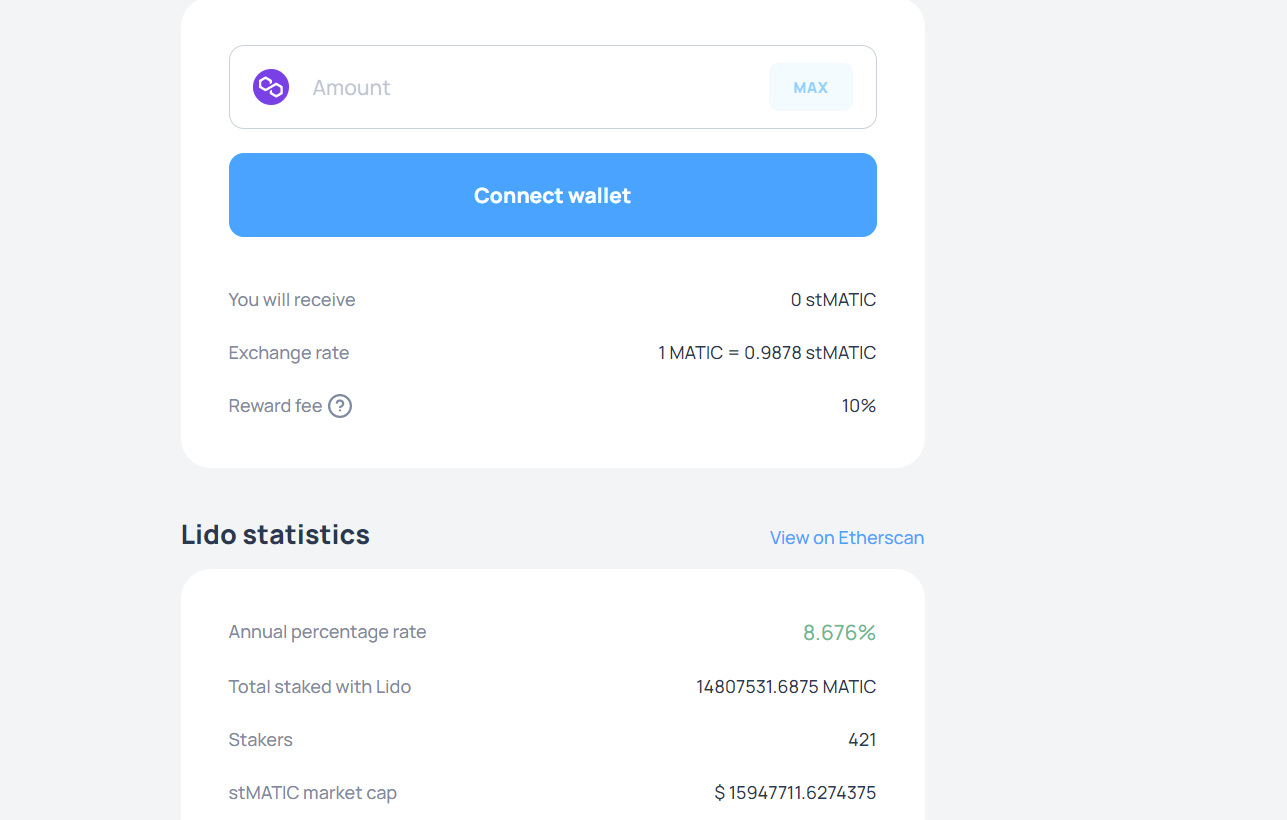Click the Connect wallet button
1287x820 pixels.
(552, 195)
